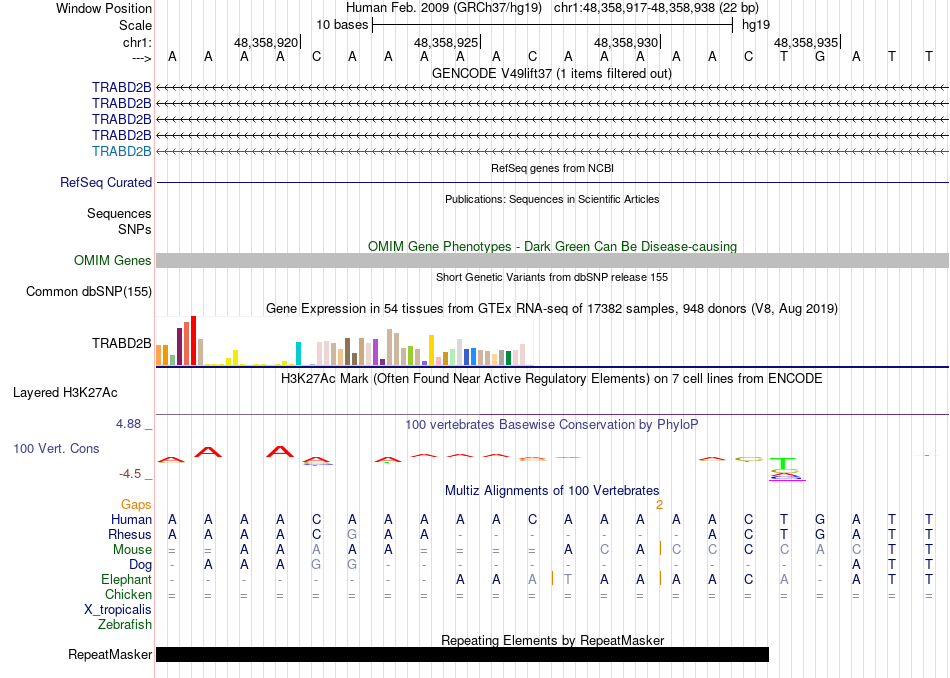This screenshot has width=950, height=678.
Task: Click the tallest red GTEx expression bar
Action: [x=193, y=341]
